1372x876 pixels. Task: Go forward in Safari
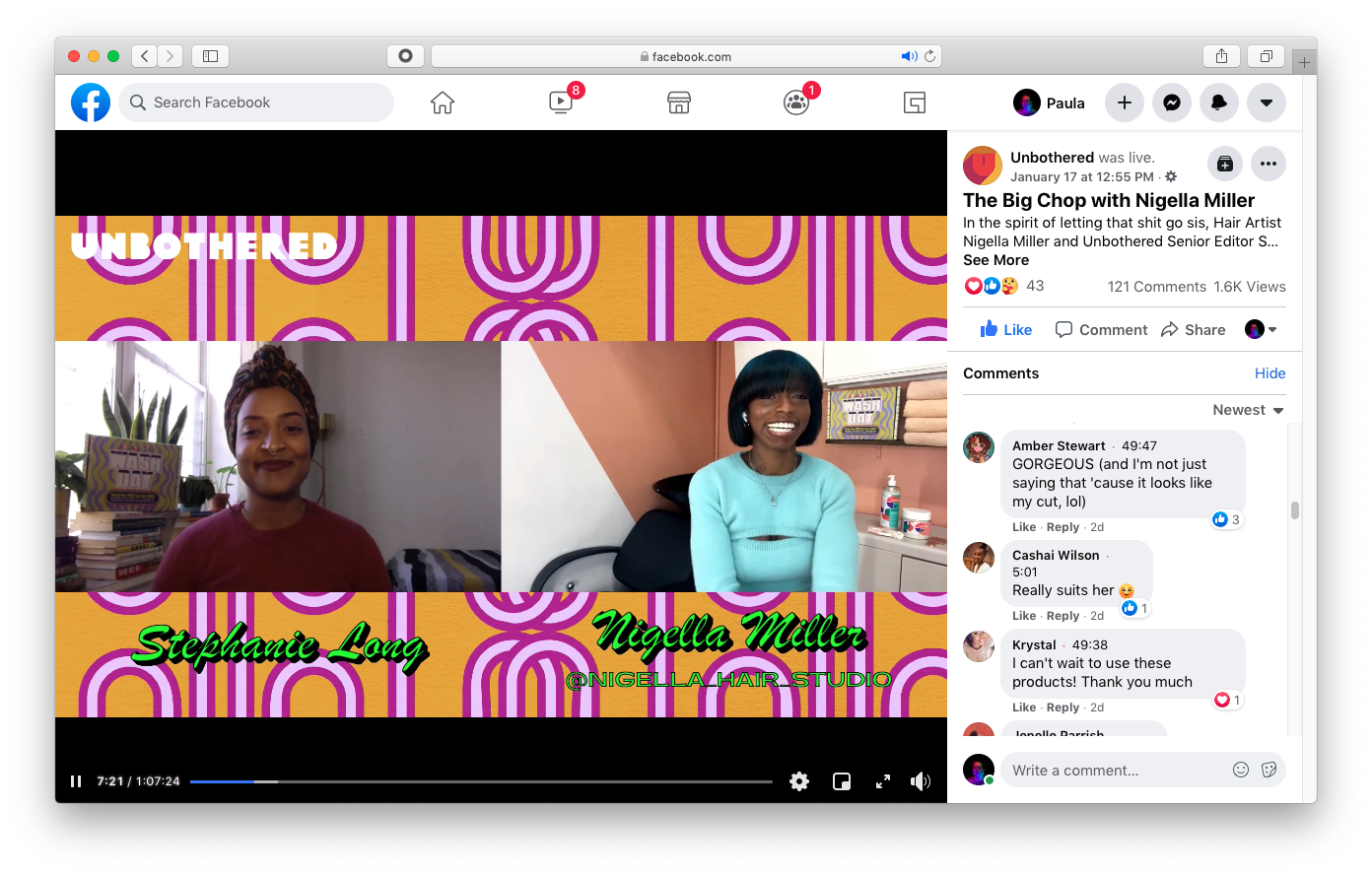171,56
